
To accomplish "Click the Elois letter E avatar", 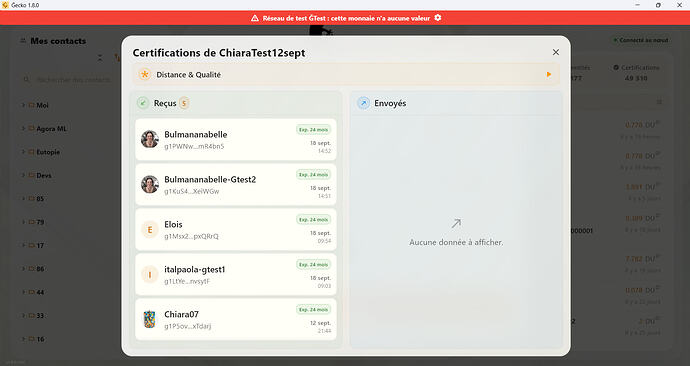I will 150,230.
